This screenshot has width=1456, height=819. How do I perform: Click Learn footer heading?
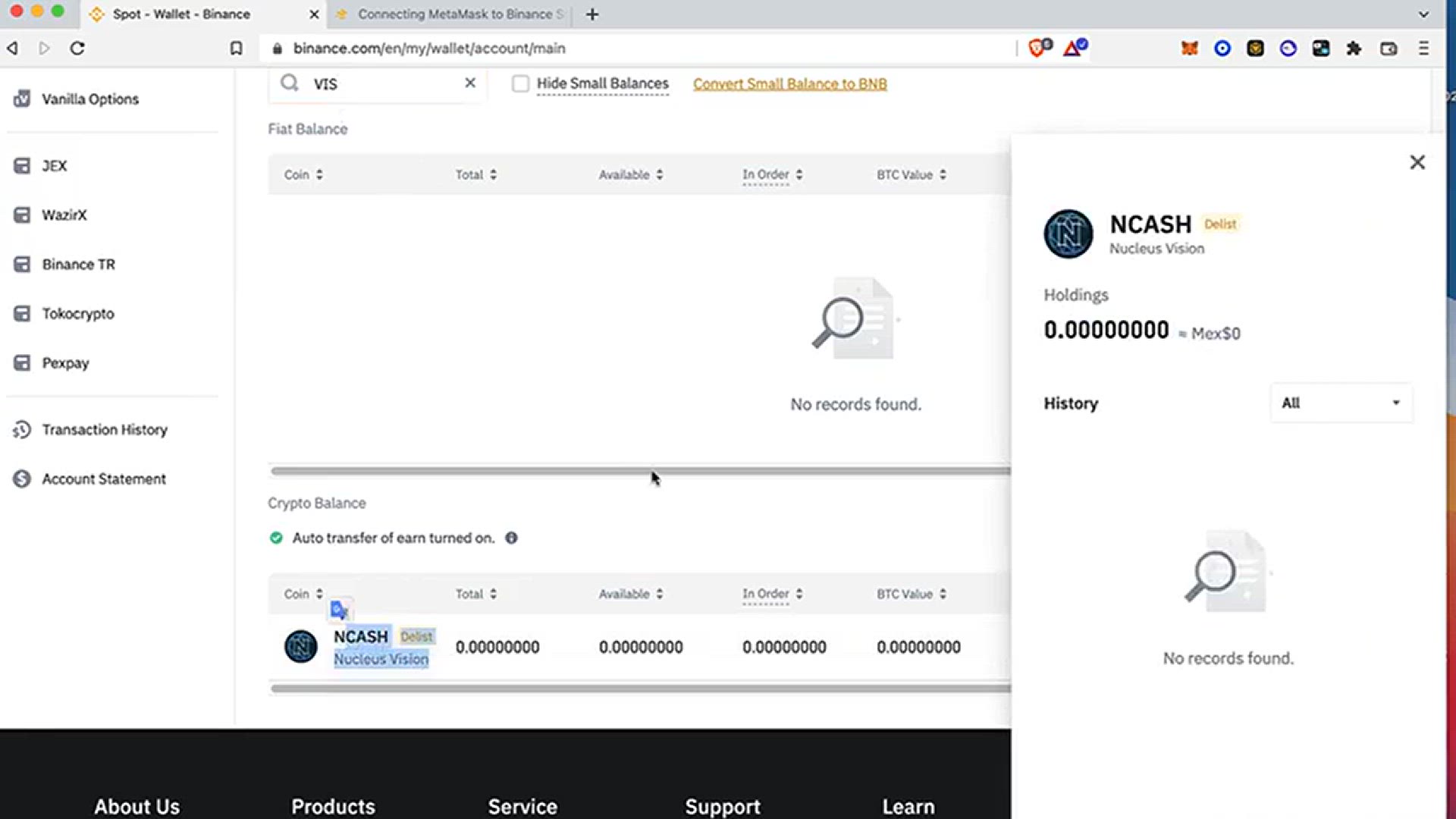click(x=908, y=806)
